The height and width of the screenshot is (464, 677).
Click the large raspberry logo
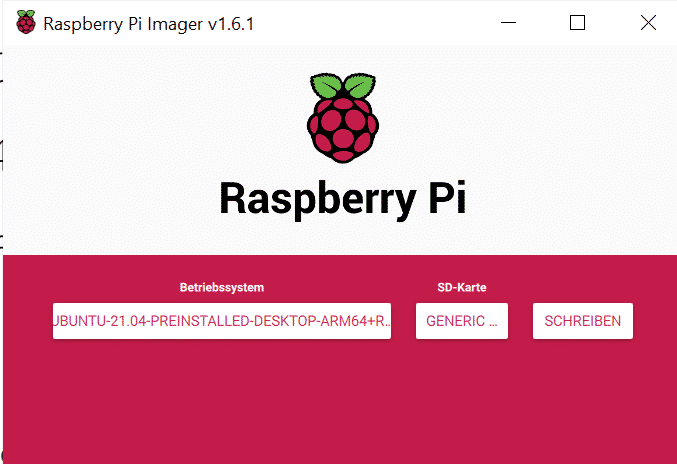[x=343, y=118]
